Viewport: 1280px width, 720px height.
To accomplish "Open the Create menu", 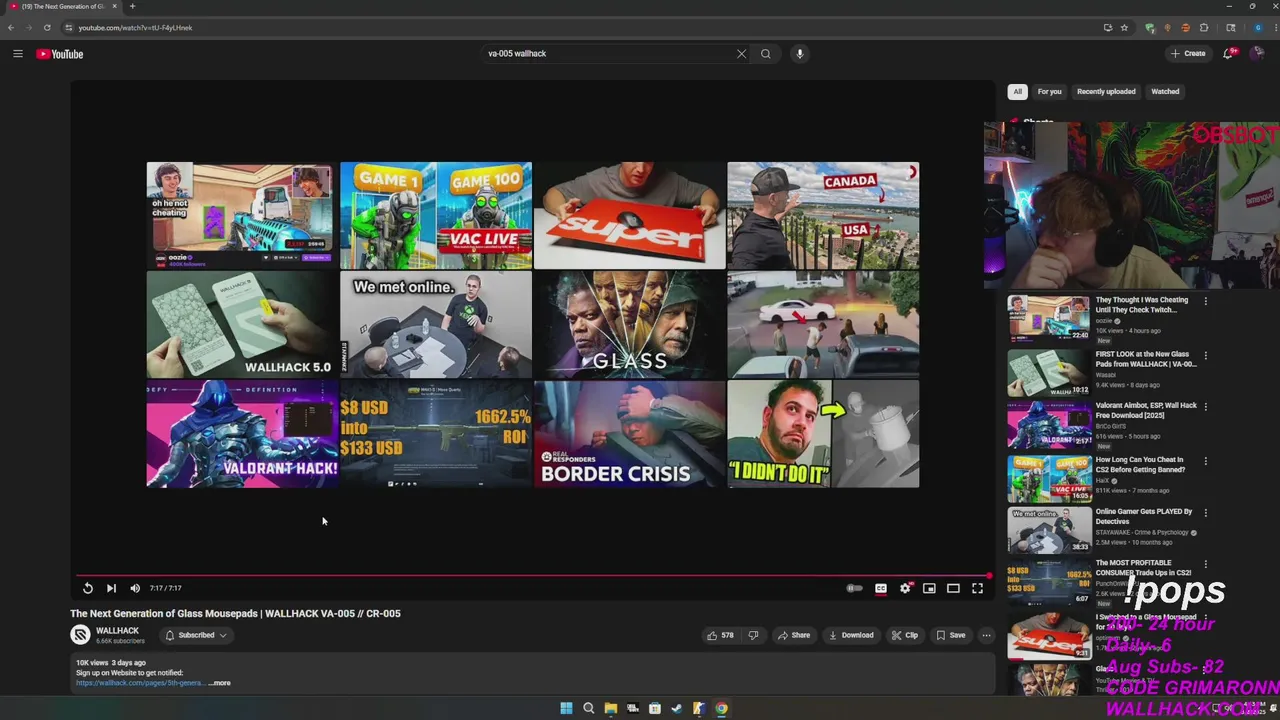I will [x=1189, y=54].
